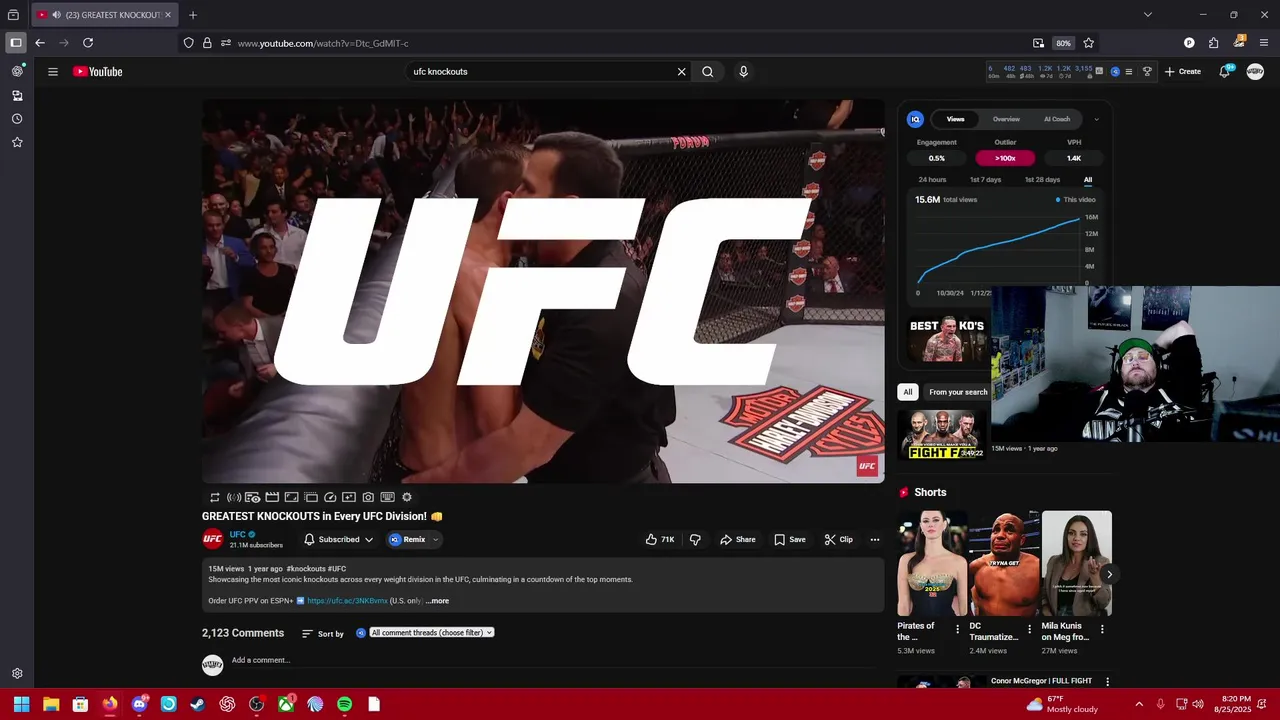This screenshot has height=720, width=1280.
Task: Click the browser address bar URL
Action: click(x=323, y=43)
